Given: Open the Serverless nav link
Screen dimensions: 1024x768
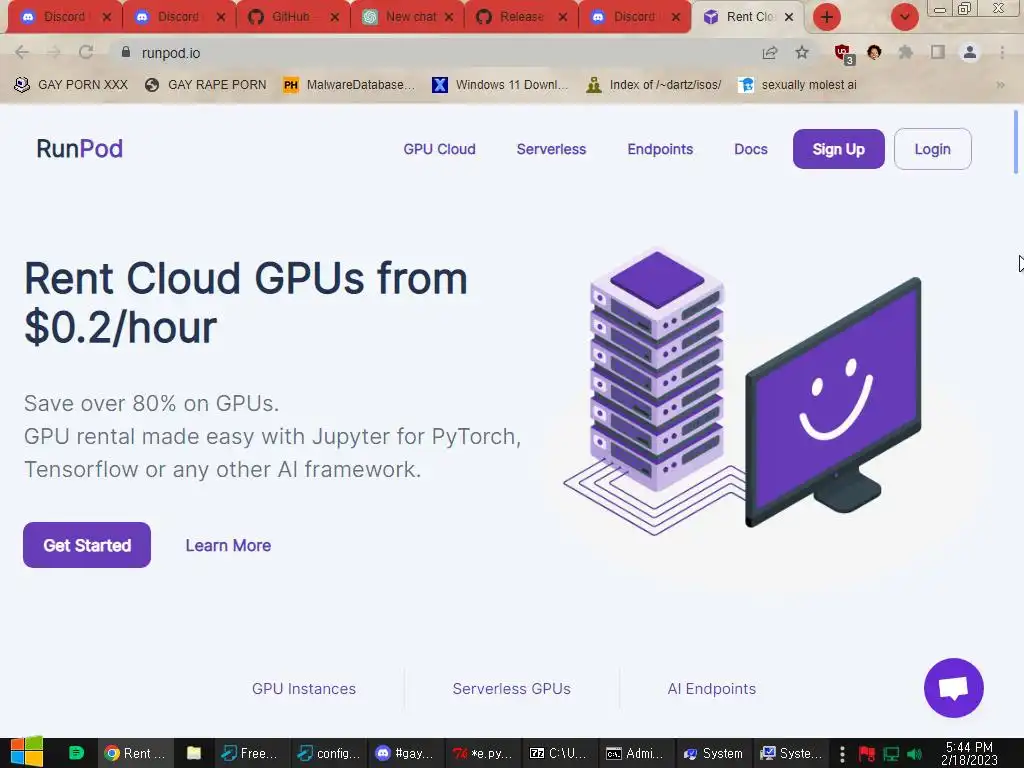Looking at the screenshot, I should point(551,149).
